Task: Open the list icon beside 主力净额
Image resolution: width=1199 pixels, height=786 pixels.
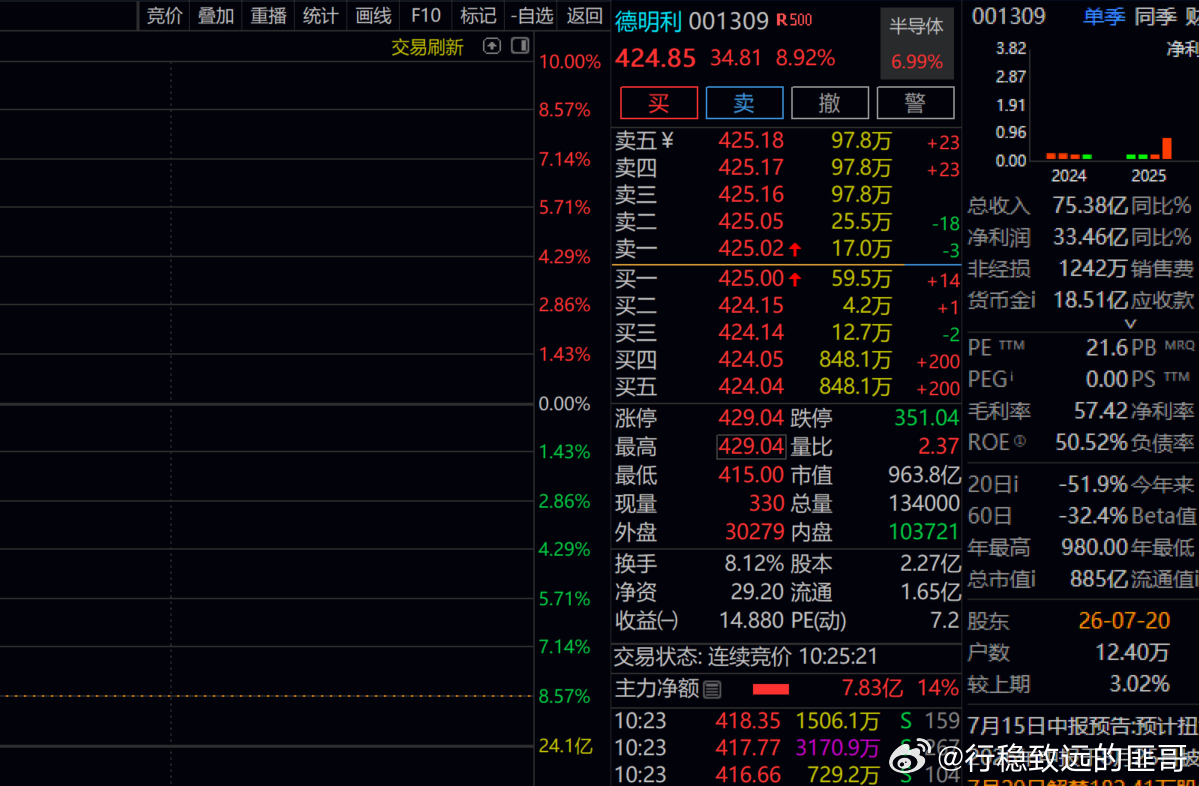Action: click(x=712, y=690)
